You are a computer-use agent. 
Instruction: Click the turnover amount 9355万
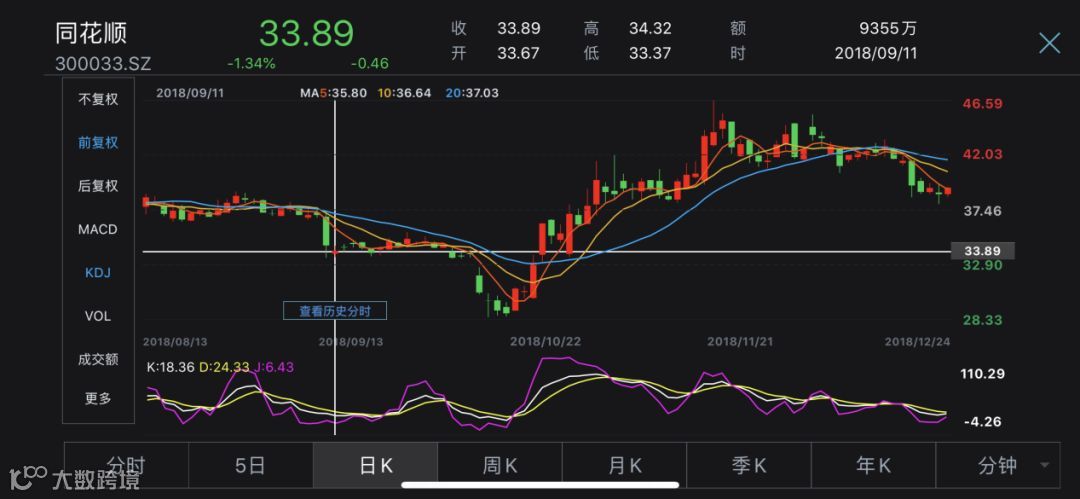pos(889,29)
